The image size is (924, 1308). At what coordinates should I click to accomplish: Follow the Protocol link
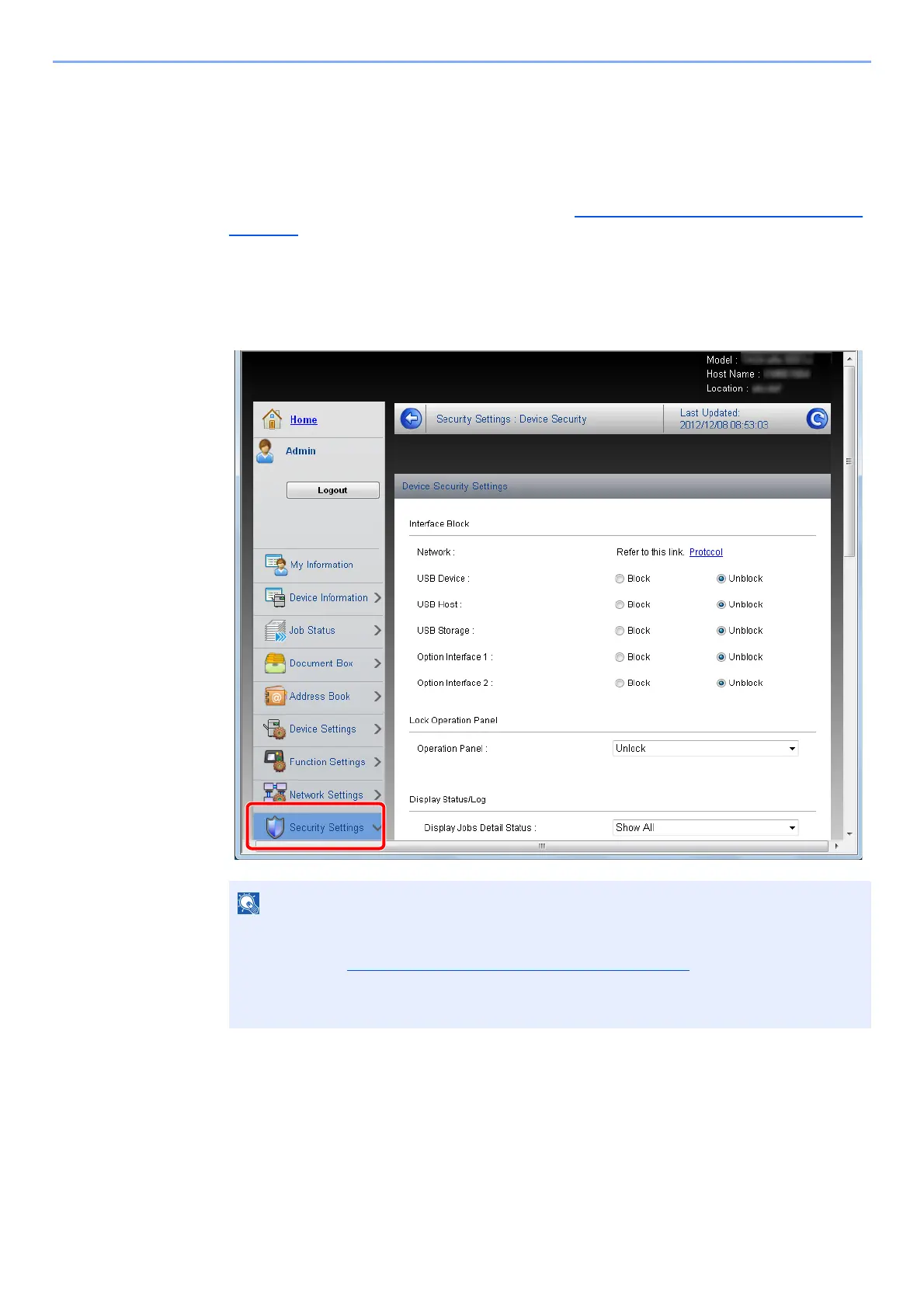(706, 552)
